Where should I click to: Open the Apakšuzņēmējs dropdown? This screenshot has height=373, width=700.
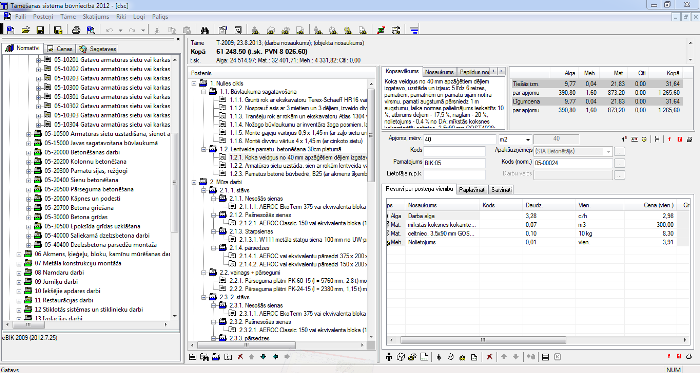608,152
